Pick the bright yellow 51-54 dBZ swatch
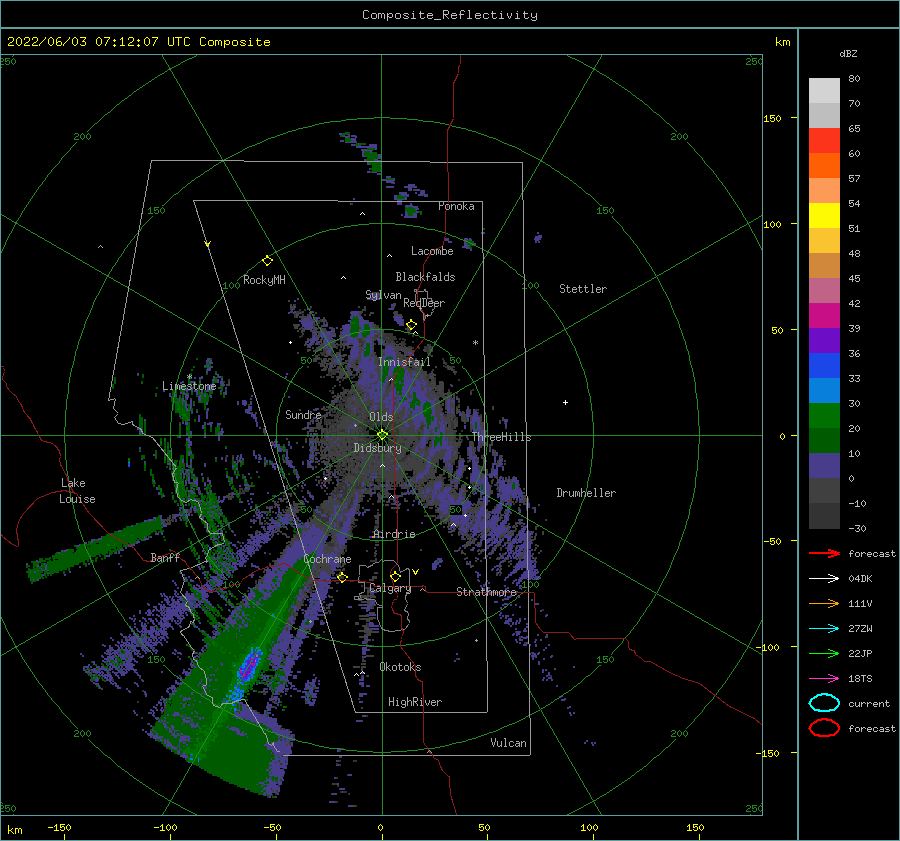900x841 pixels. [x=824, y=216]
